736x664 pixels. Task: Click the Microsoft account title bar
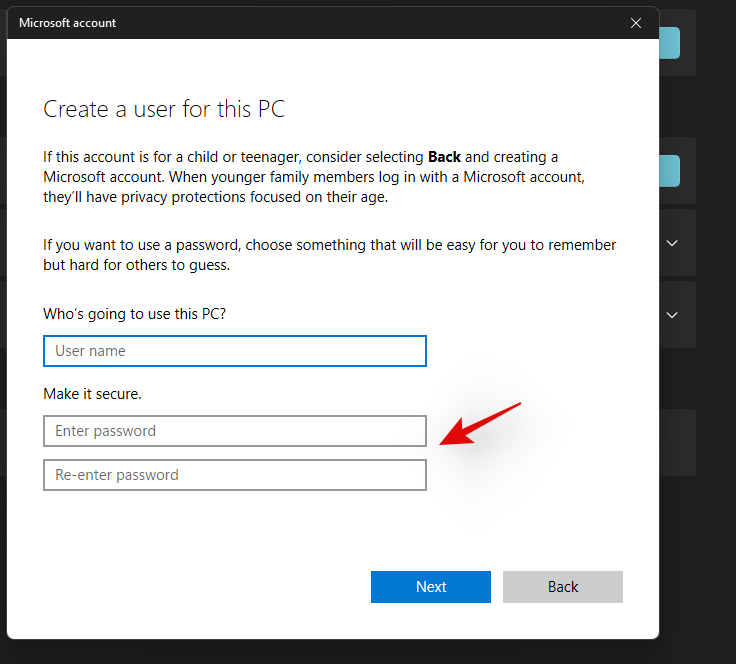[x=300, y=23]
